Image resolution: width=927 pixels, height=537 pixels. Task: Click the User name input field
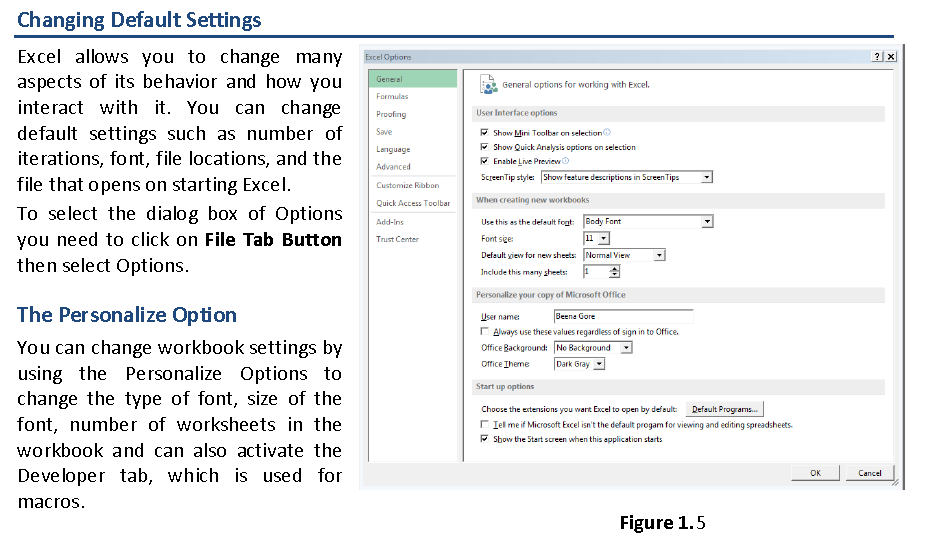[623, 316]
